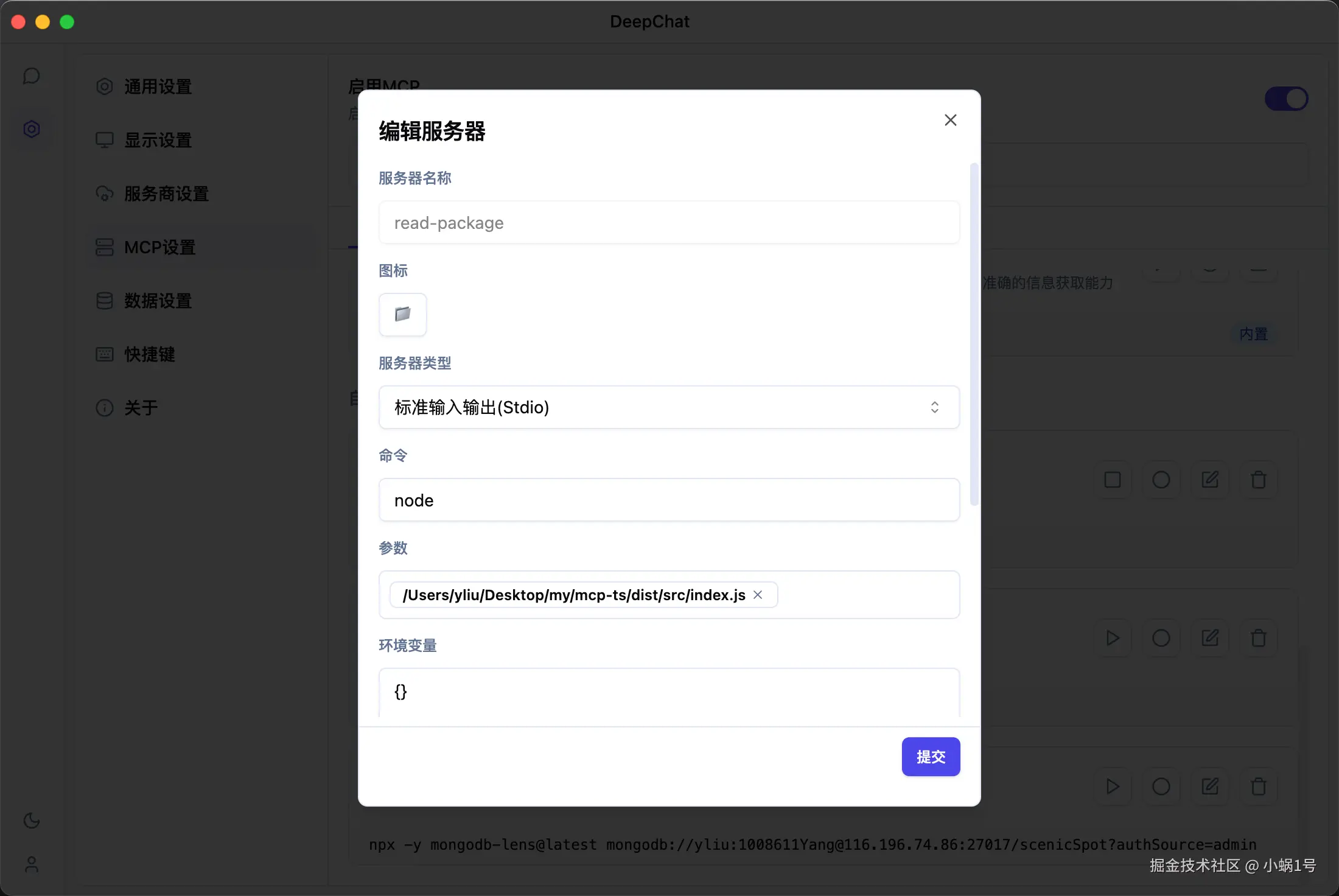1339x896 pixels.
Task: Run a server using the play icon
Action: [1112, 638]
